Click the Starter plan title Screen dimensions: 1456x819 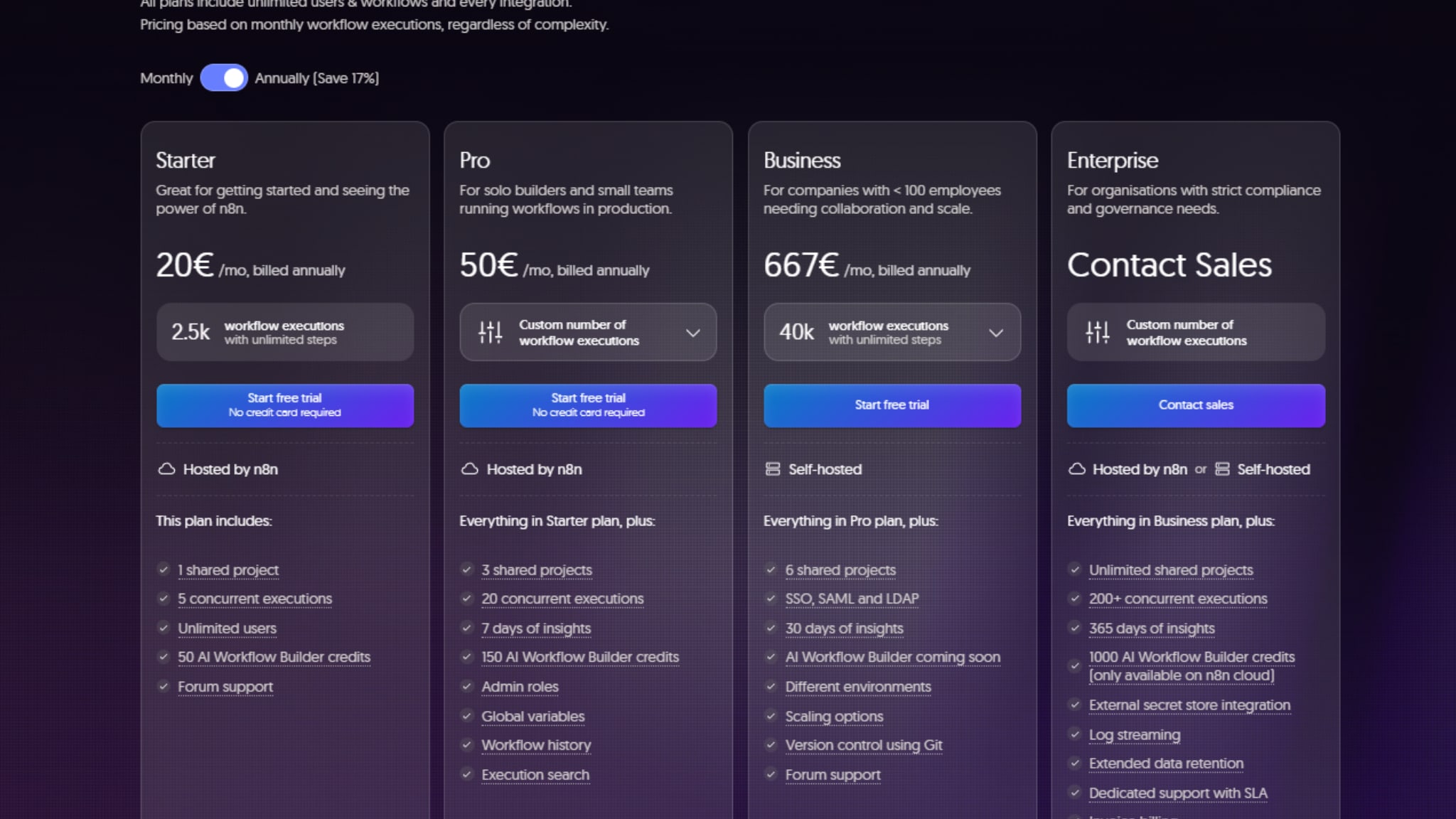coord(185,161)
